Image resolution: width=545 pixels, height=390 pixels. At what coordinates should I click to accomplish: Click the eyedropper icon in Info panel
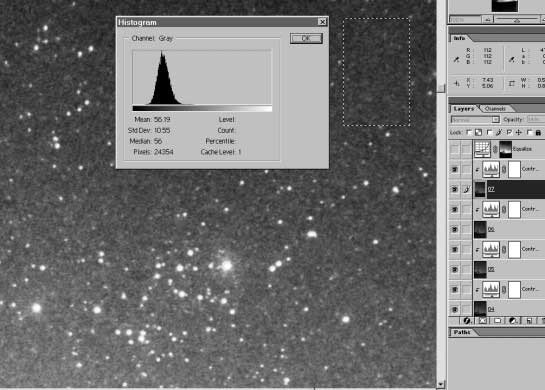[456, 59]
